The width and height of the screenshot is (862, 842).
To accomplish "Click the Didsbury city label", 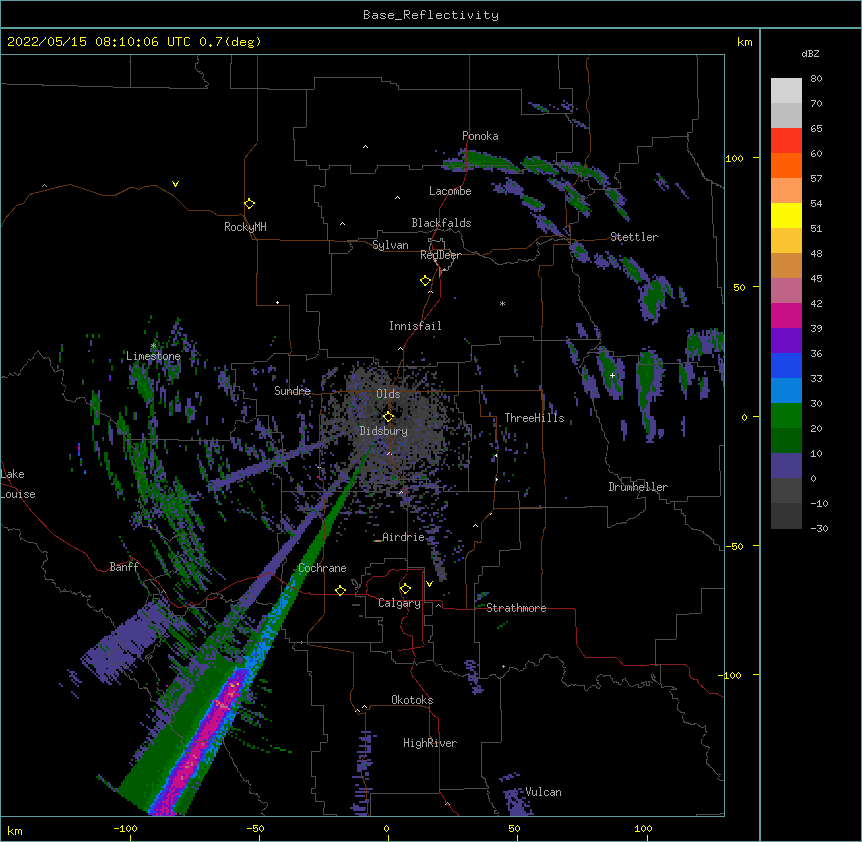I will coord(383,431).
